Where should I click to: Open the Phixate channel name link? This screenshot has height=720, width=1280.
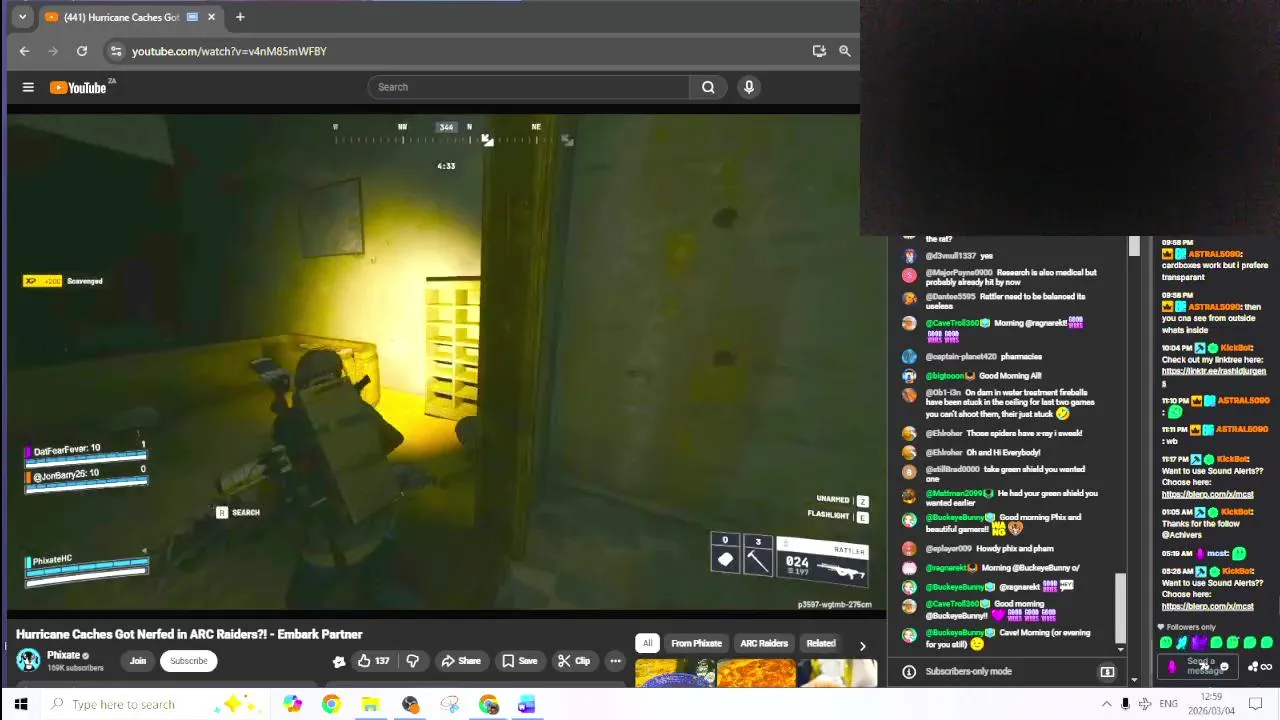[63, 655]
